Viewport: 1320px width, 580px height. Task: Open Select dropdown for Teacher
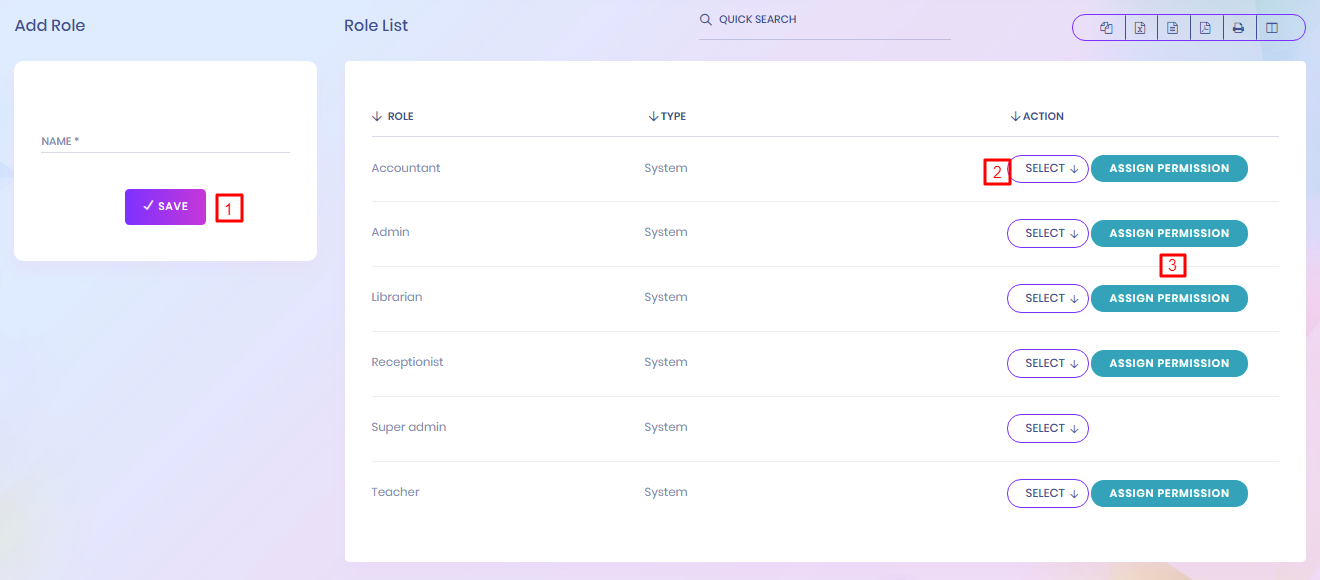click(x=1047, y=493)
